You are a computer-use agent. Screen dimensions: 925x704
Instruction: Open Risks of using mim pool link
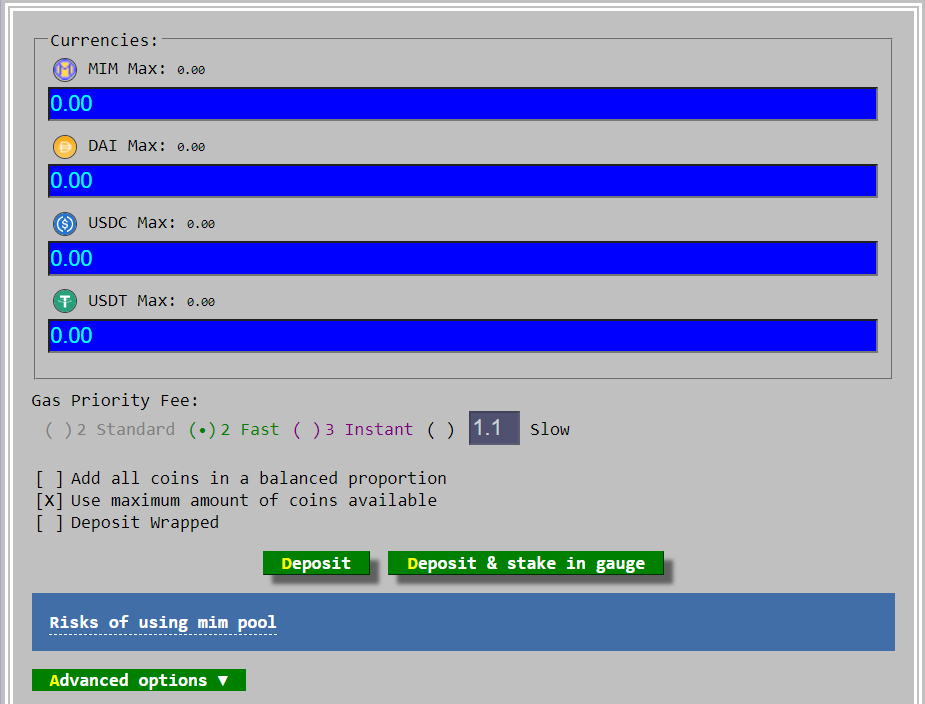click(x=163, y=623)
